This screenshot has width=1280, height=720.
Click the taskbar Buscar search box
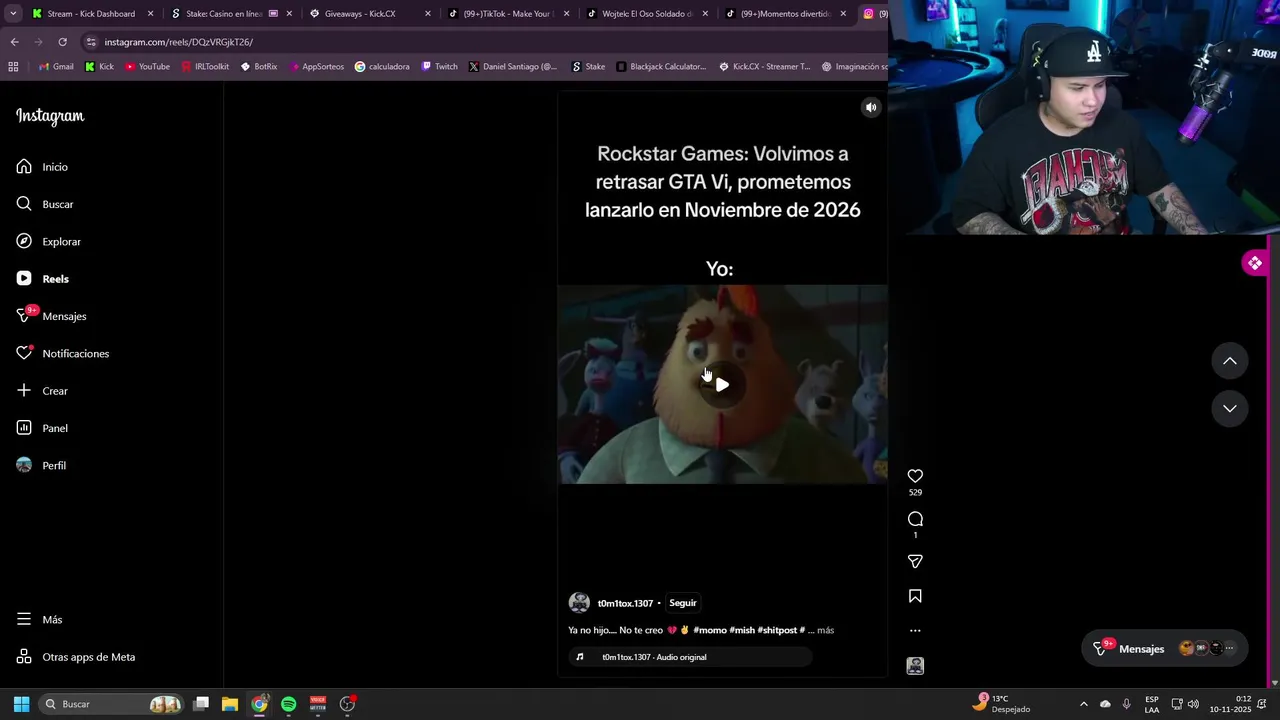111,704
